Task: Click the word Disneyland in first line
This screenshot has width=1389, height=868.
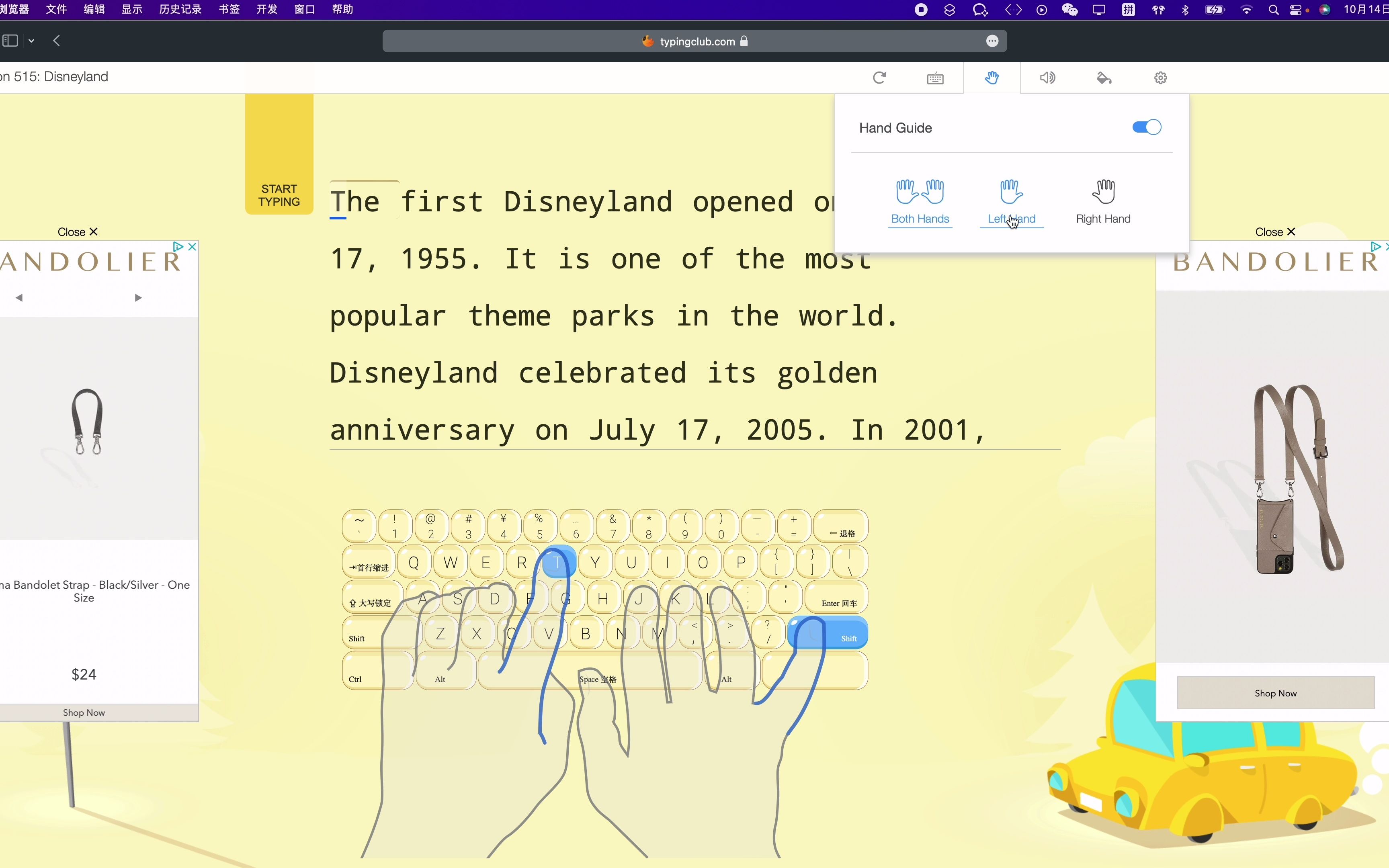Action: (x=588, y=201)
